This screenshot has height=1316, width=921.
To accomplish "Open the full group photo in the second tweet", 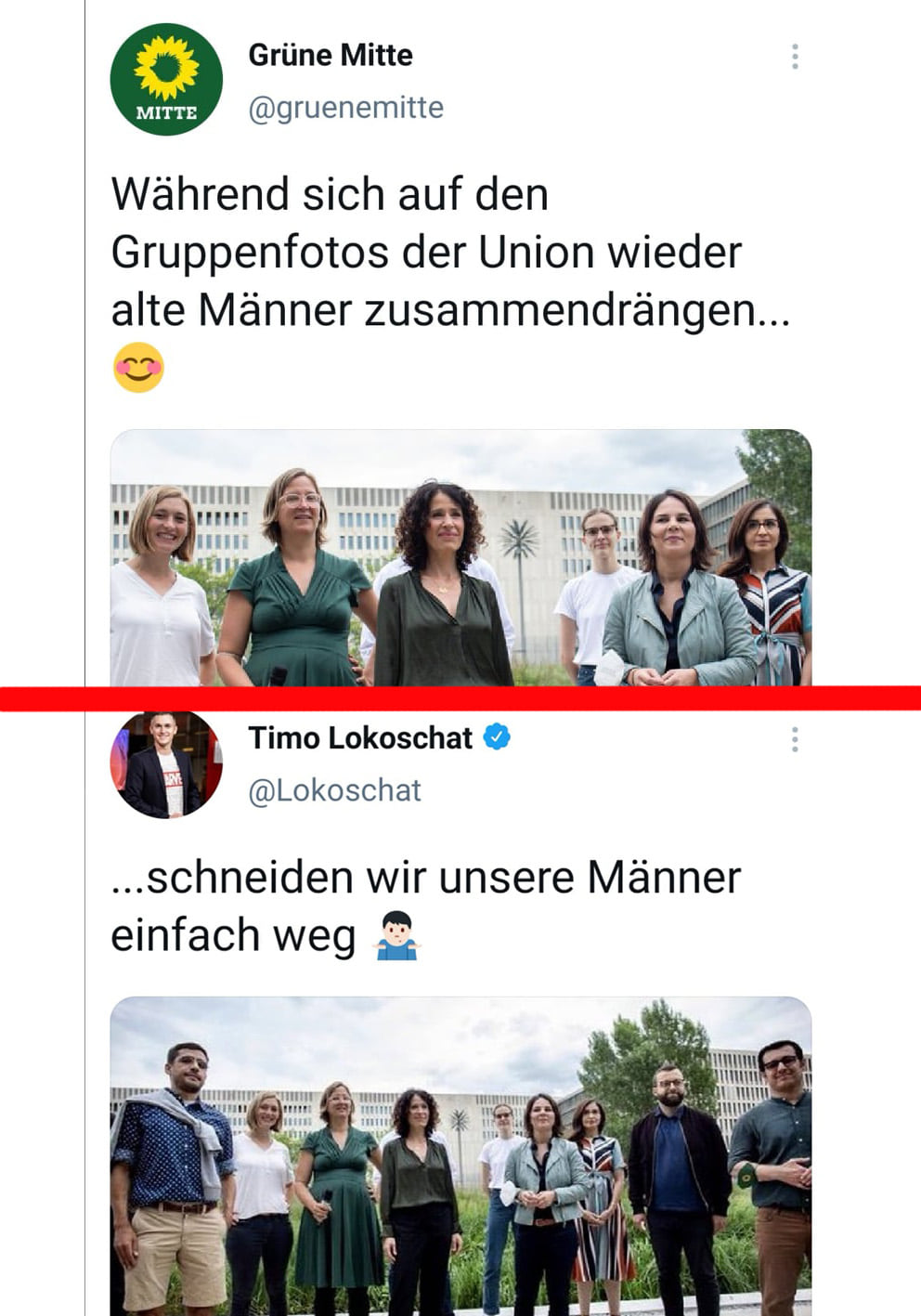I will pyautogui.click(x=460, y=1155).
